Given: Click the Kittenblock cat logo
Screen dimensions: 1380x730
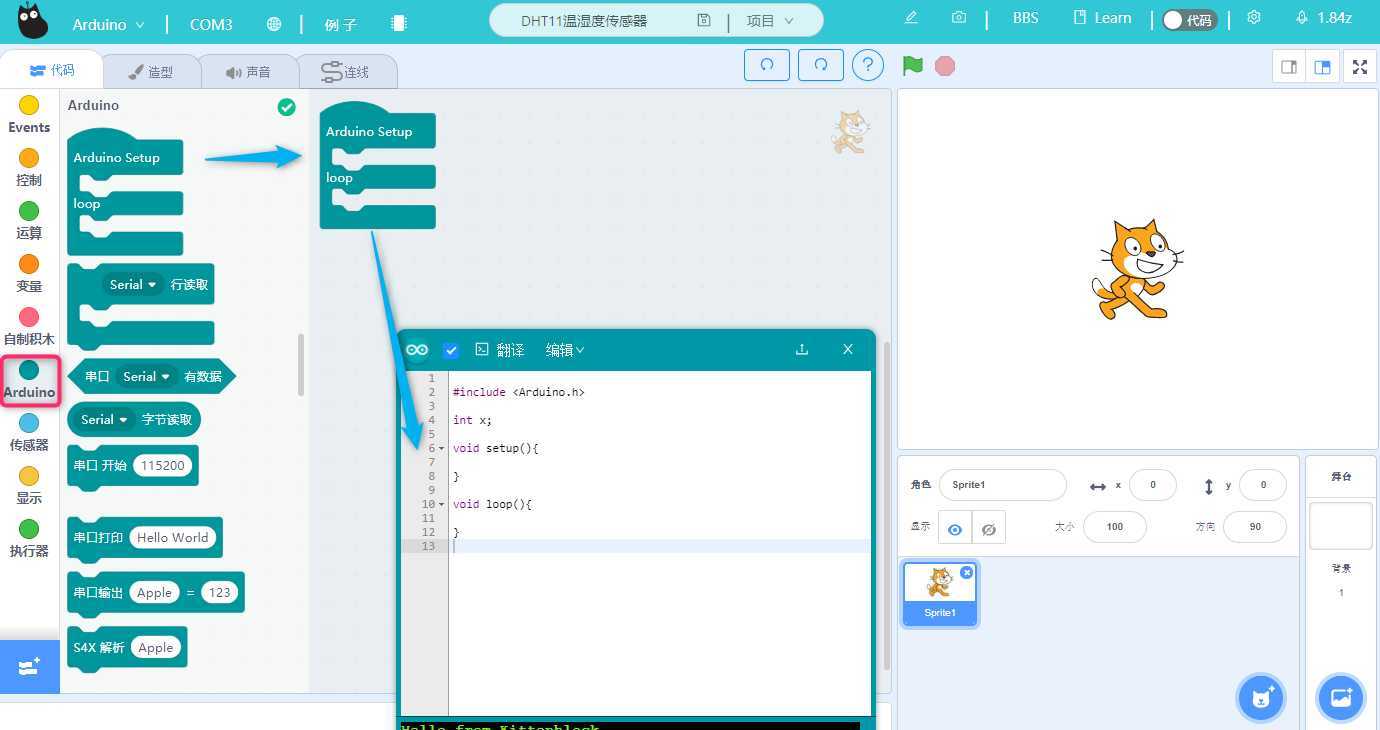Looking at the screenshot, I should tap(33, 21).
